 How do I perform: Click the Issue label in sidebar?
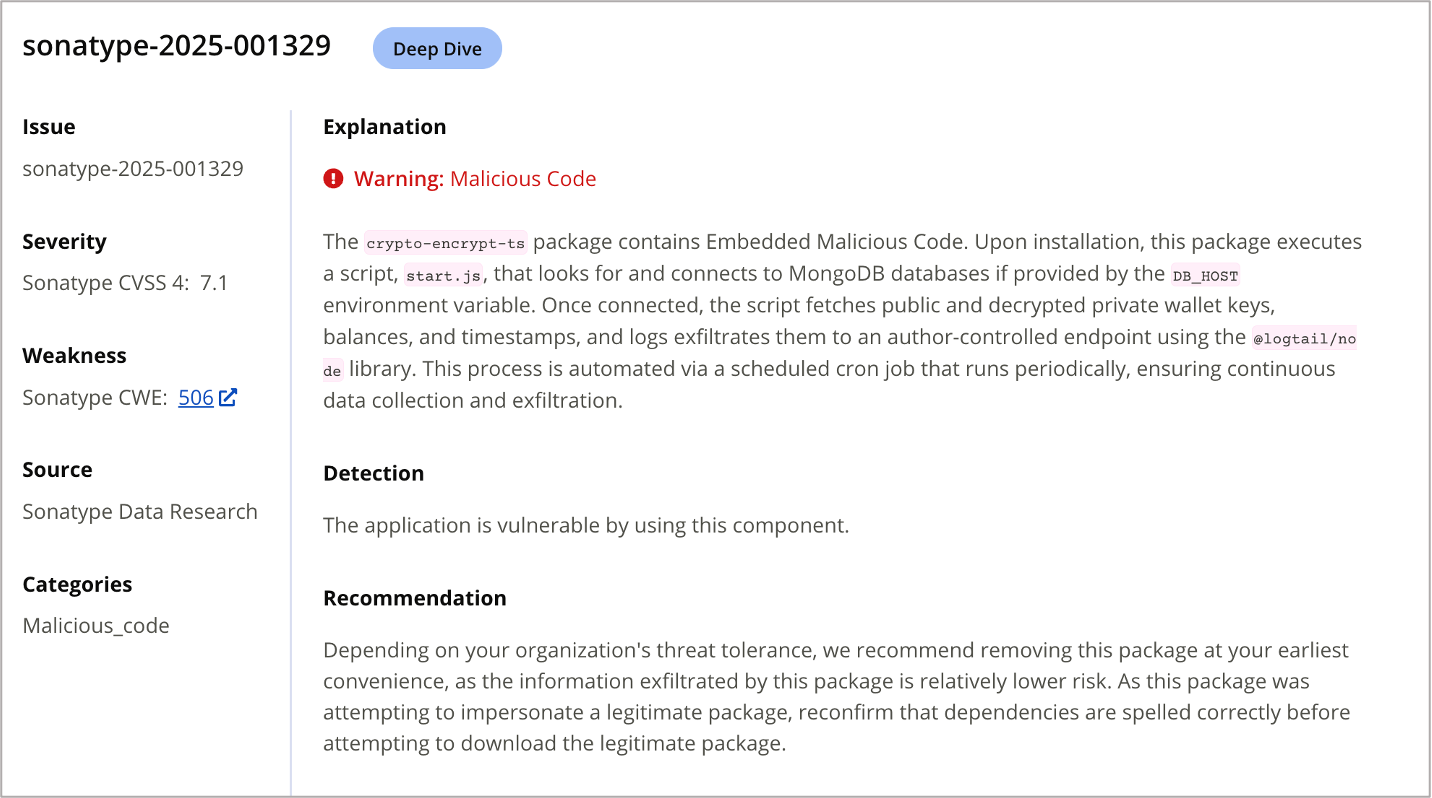[49, 127]
